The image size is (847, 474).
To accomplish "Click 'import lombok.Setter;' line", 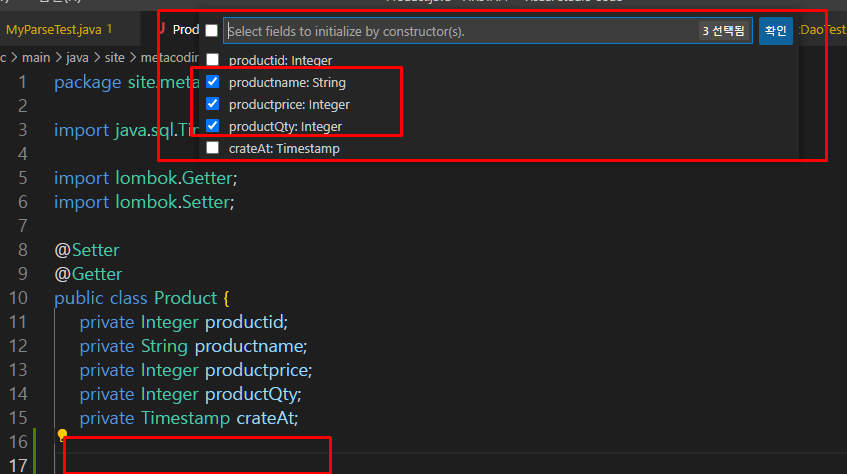I will point(144,202).
